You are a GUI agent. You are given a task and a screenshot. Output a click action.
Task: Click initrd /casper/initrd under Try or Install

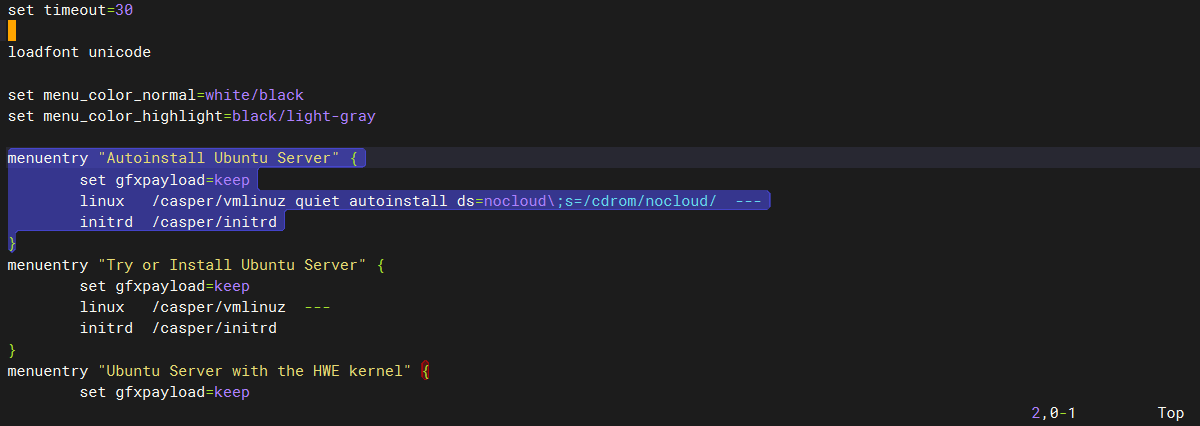click(178, 328)
